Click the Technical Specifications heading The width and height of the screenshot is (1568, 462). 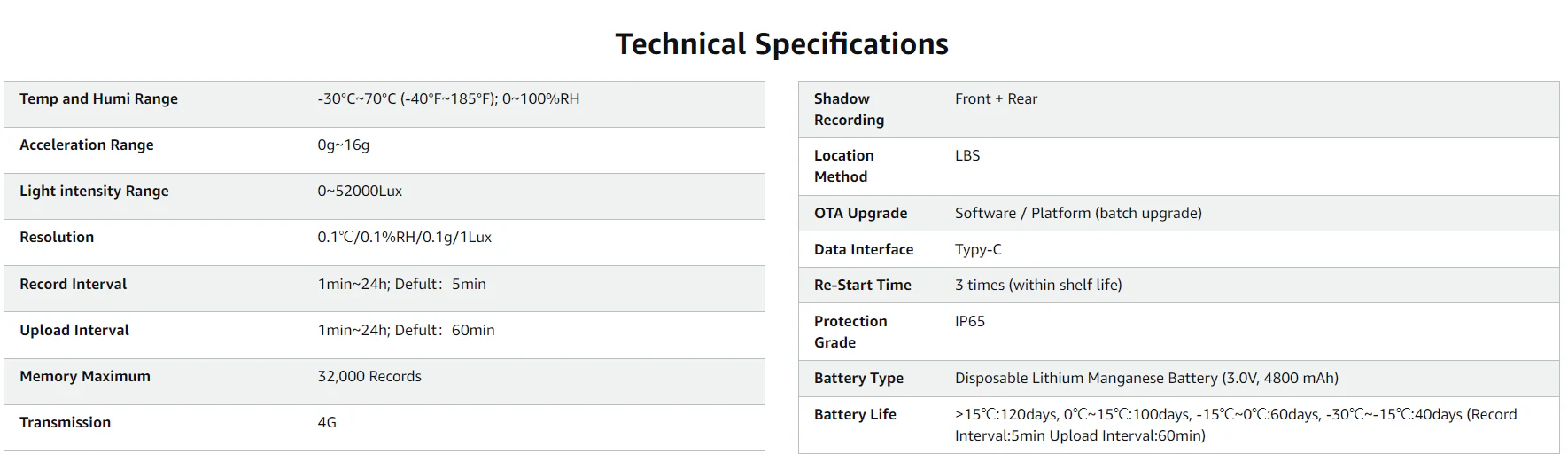[781, 44]
